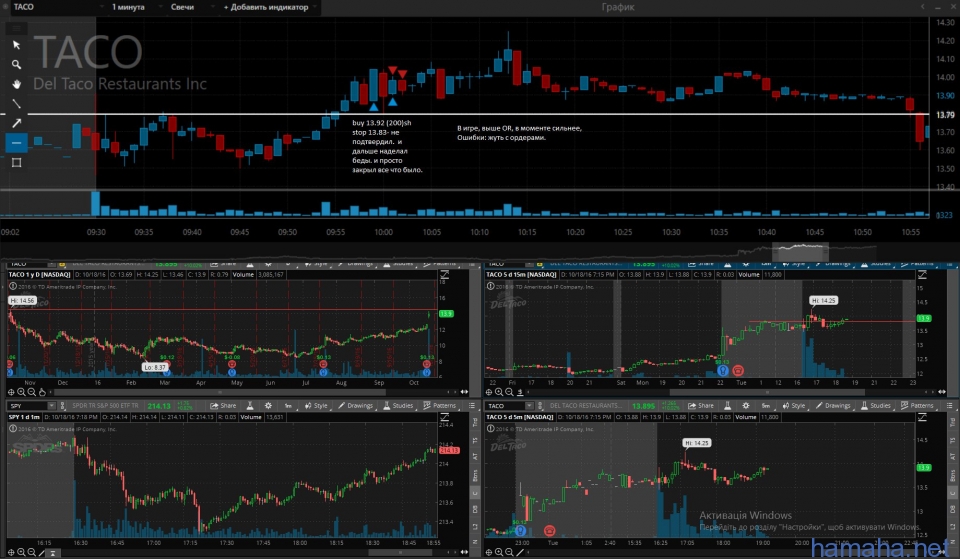Toggle TS side tab on SPY chart

coord(475,440)
